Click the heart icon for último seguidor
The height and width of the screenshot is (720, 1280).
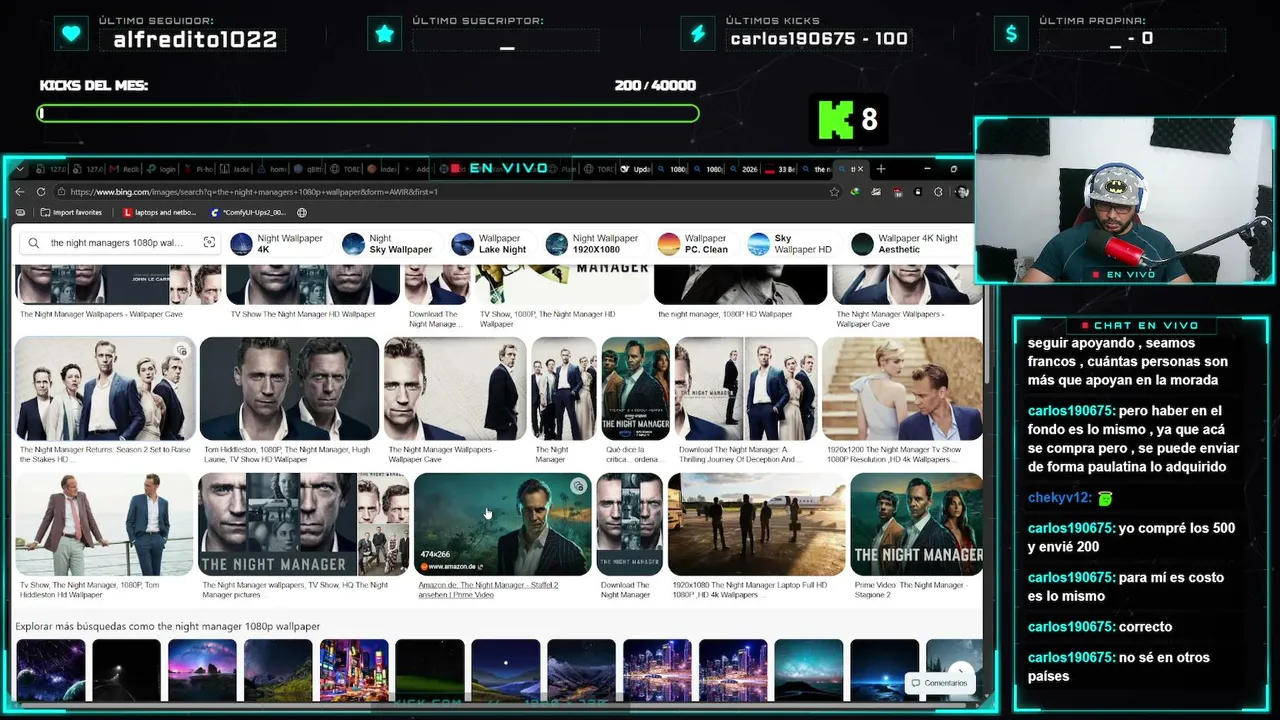[x=71, y=34]
